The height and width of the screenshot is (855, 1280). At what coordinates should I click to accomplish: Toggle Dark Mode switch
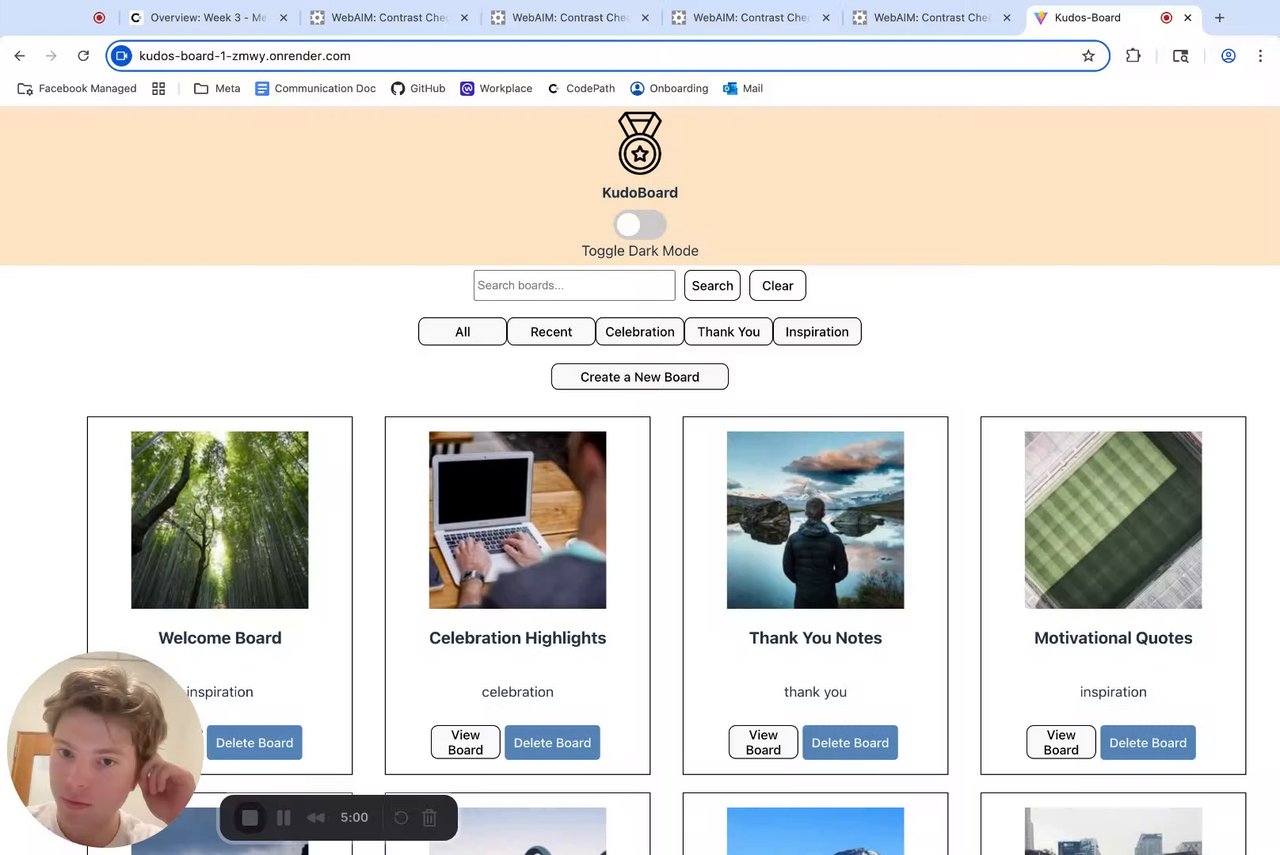[x=640, y=224]
